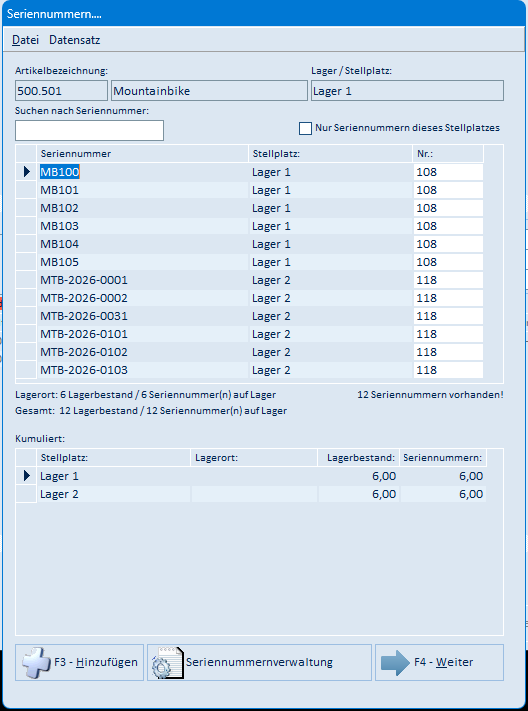Click the Nr. column header
This screenshot has width=528, height=711.
[448, 154]
